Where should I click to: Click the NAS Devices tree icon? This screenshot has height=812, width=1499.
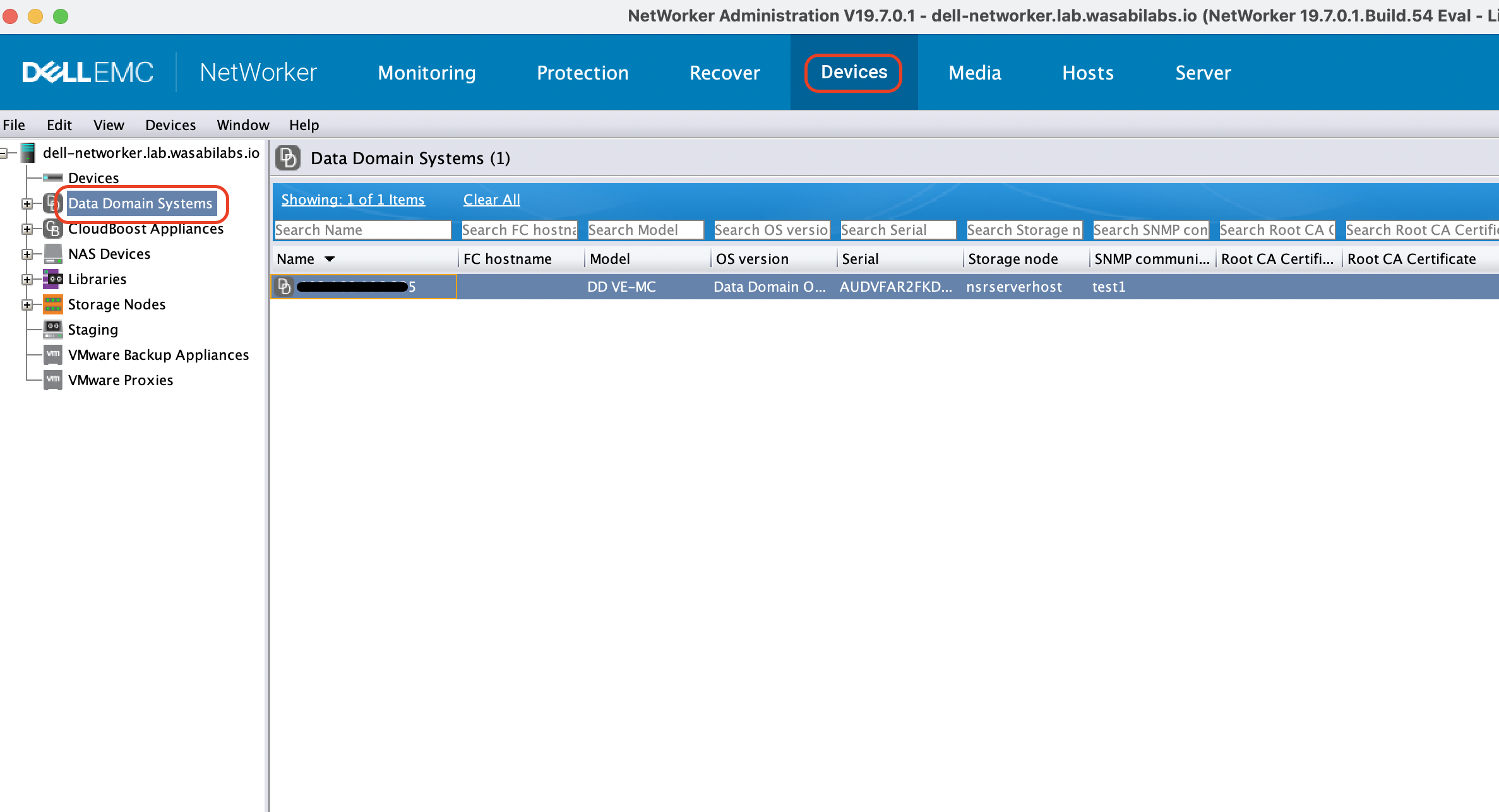(x=53, y=254)
